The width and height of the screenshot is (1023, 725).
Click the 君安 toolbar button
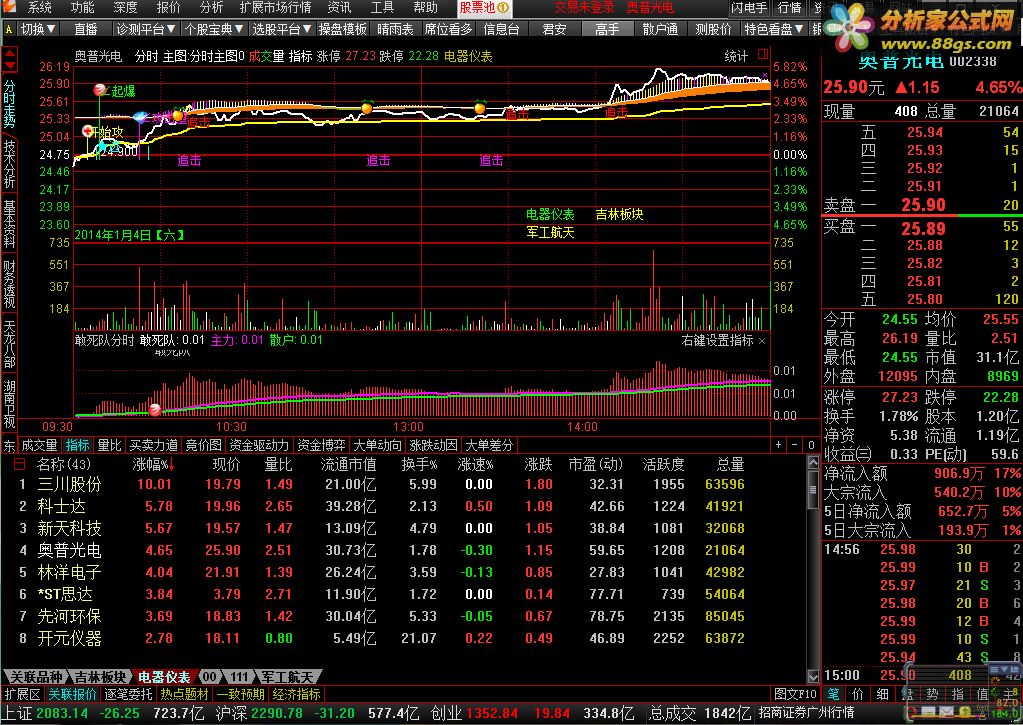tap(555, 29)
